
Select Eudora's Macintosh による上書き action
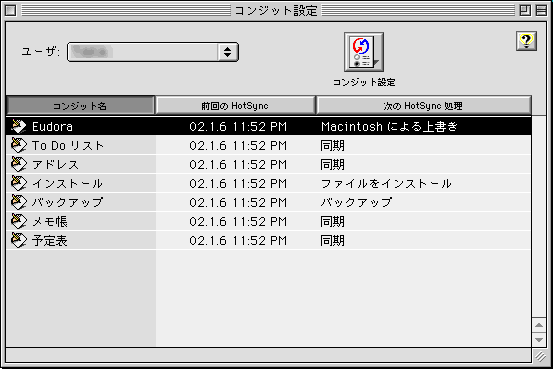(x=389, y=126)
